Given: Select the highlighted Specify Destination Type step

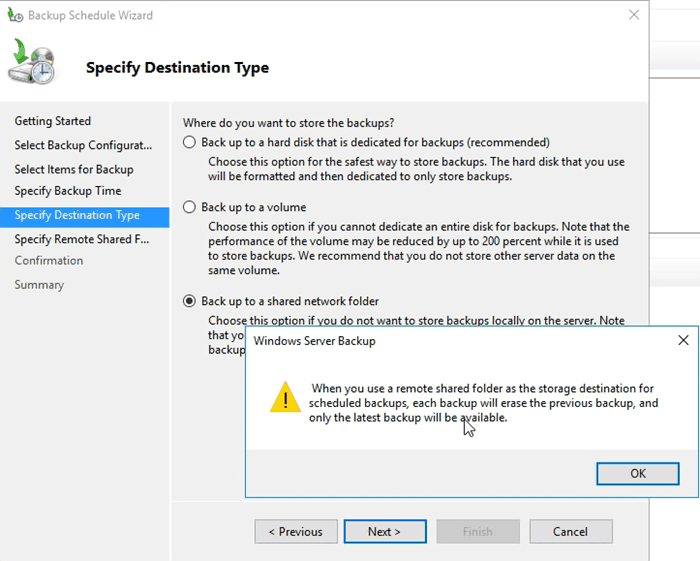Looking at the screenshot, I should pos(77,215).
